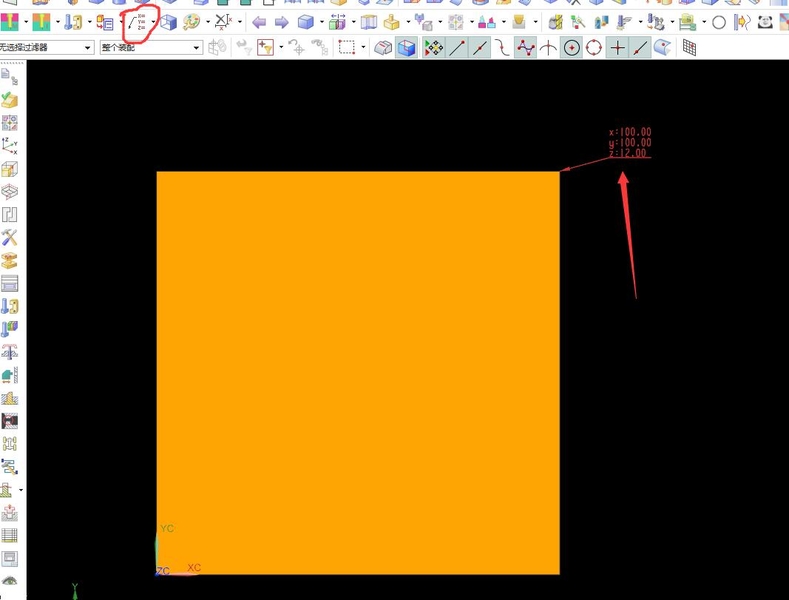Click the measure dimension X icon
This screenshot has height=600, width=789.
click(223, 22)
